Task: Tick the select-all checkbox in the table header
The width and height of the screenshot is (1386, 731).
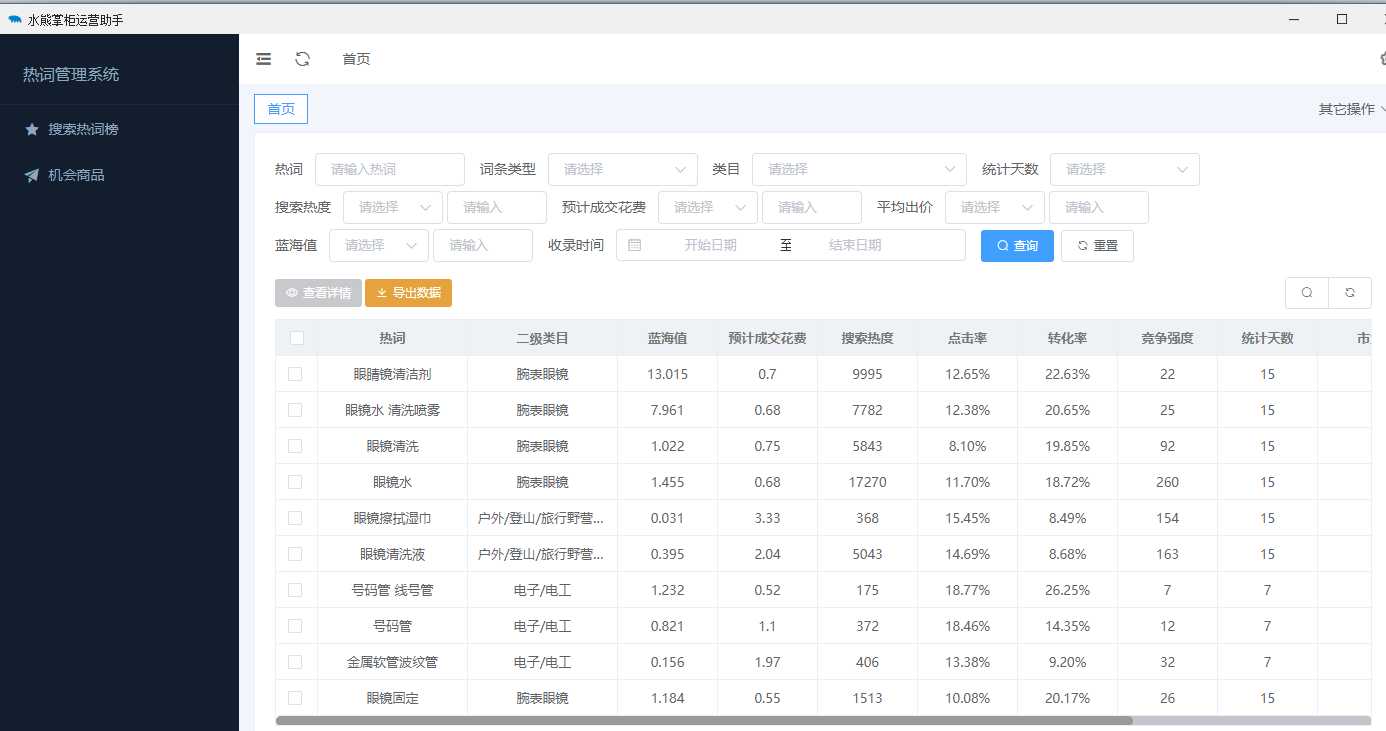Action: coord(296,338)
